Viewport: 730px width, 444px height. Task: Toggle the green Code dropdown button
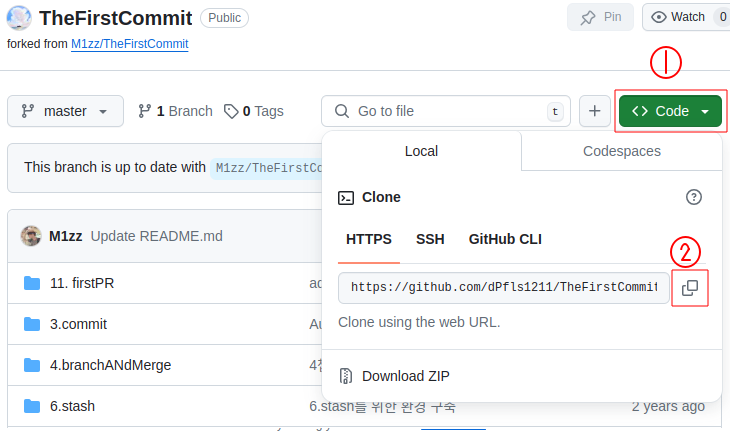tap(670, 111)
